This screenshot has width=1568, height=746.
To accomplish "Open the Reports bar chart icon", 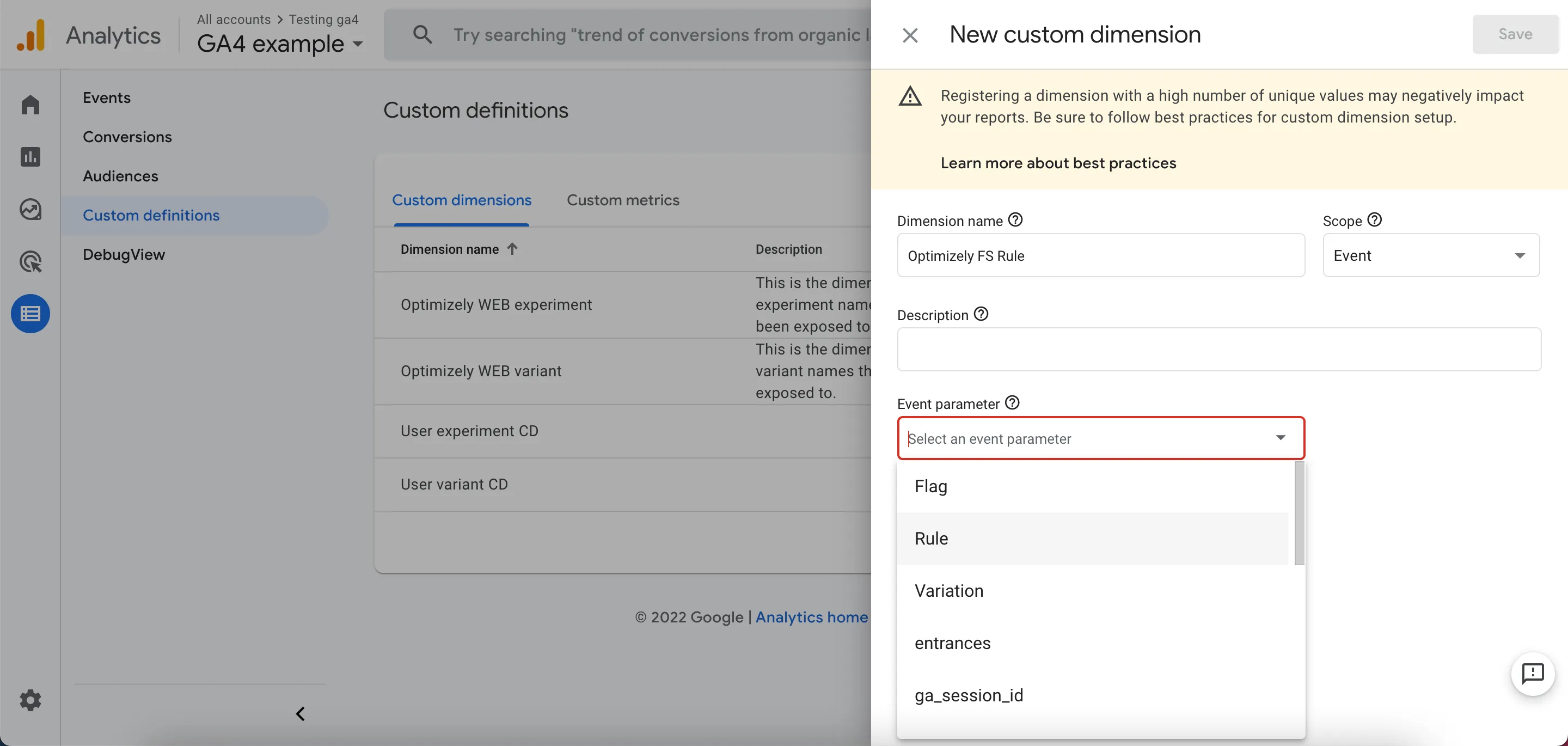I will click(30, 157).
